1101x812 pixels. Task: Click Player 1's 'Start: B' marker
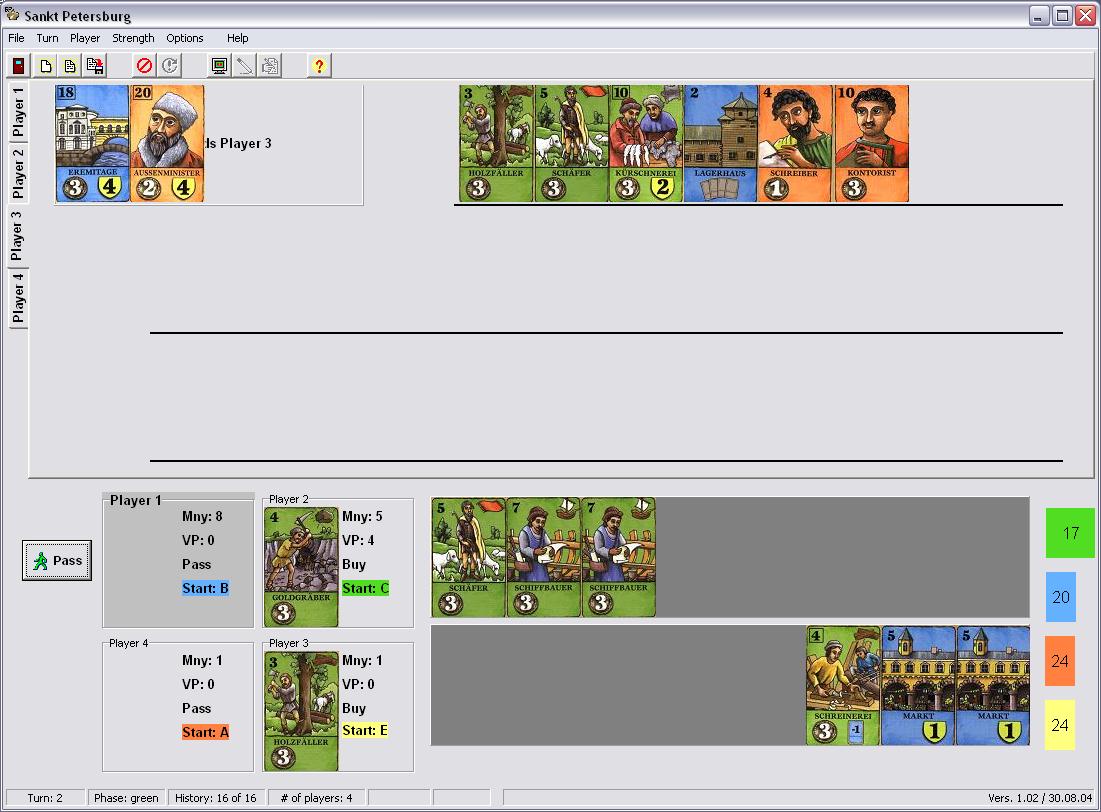(205, 589)
